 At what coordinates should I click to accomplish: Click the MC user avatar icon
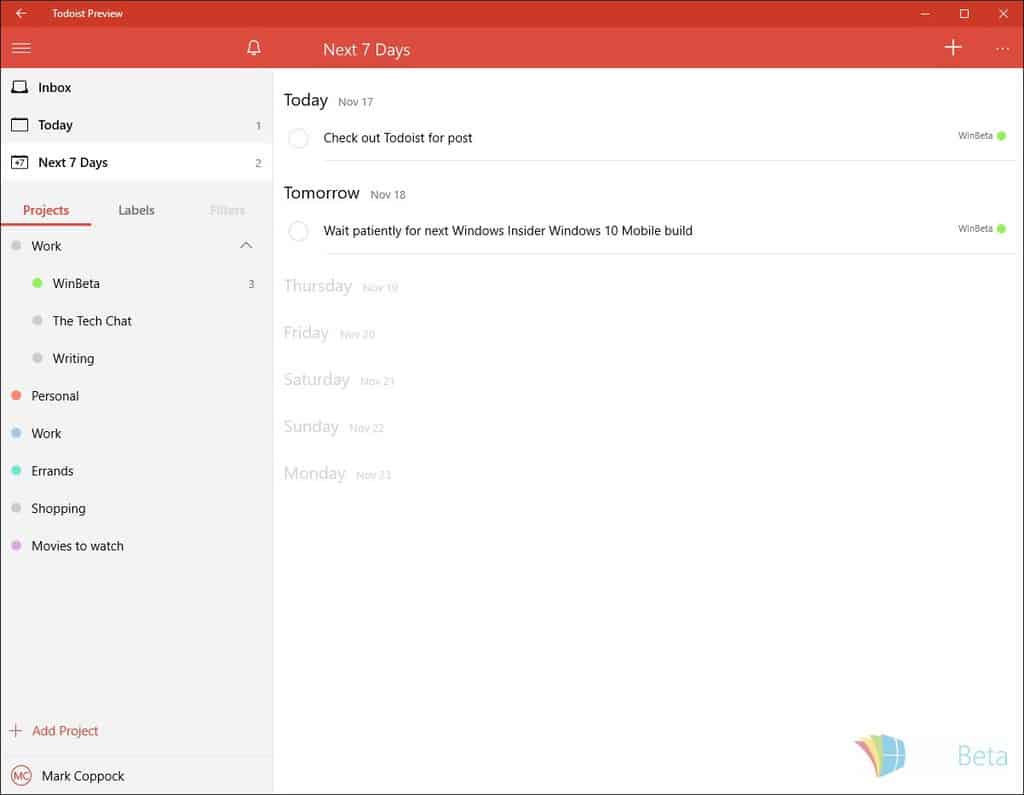21,776
